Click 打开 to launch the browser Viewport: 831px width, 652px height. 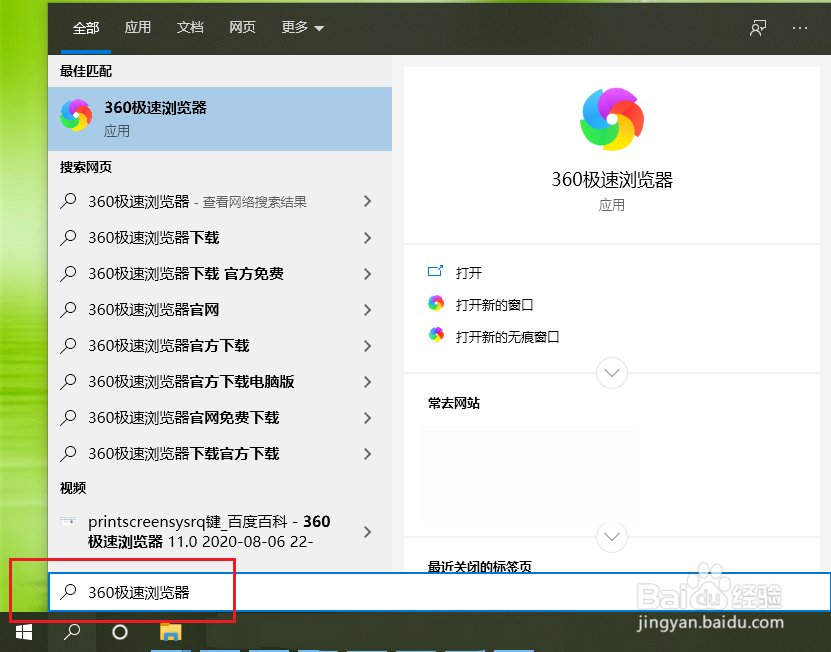pos(470,271)
